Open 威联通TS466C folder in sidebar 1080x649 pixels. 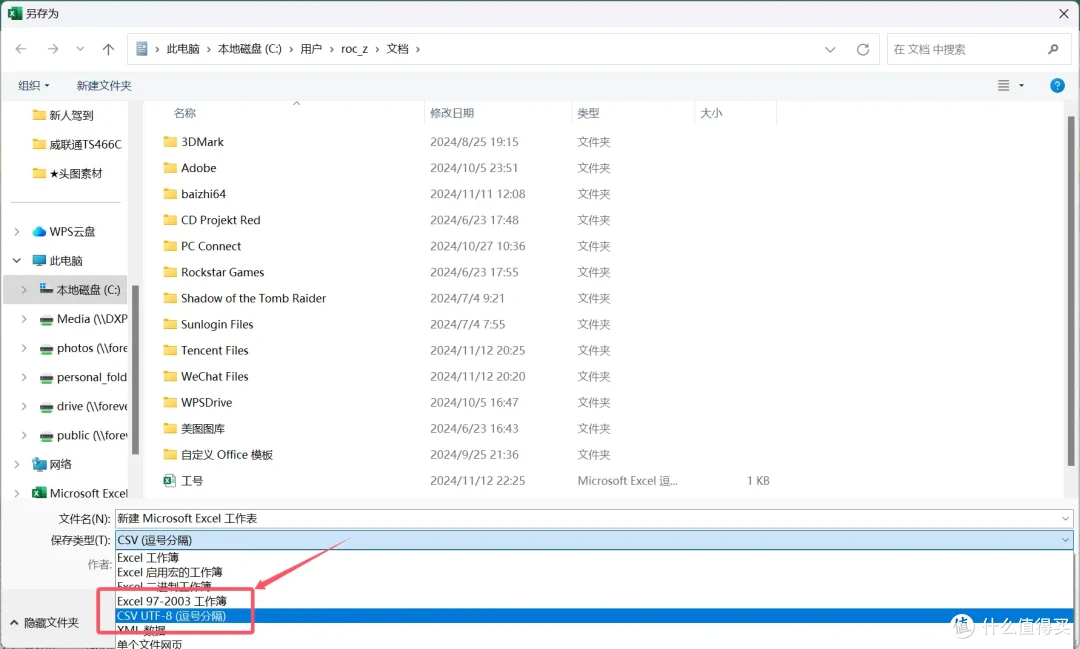77,144
